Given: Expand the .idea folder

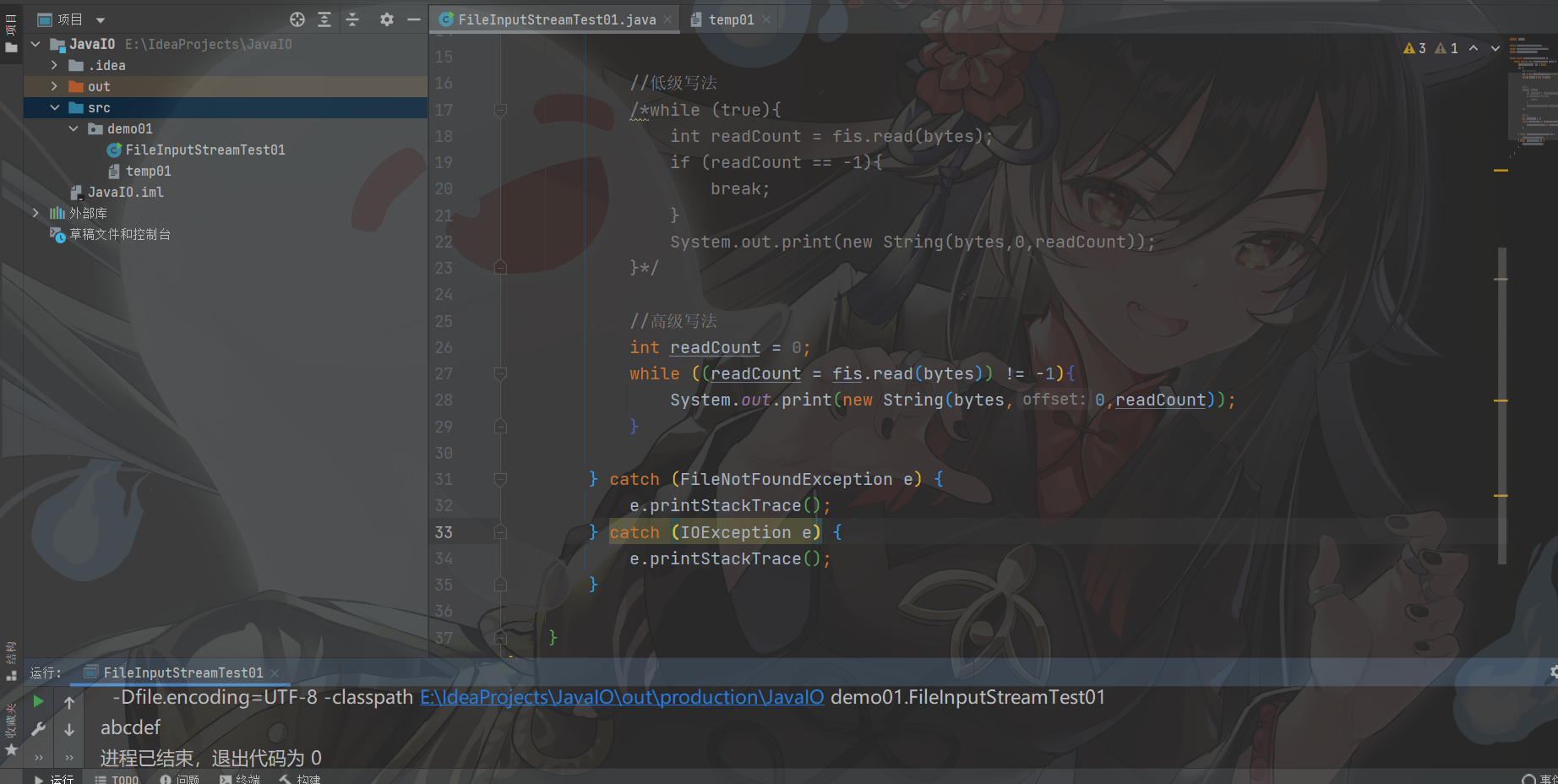Looking at the screenshot, I should pyautogui.click(x=54, y=65).
